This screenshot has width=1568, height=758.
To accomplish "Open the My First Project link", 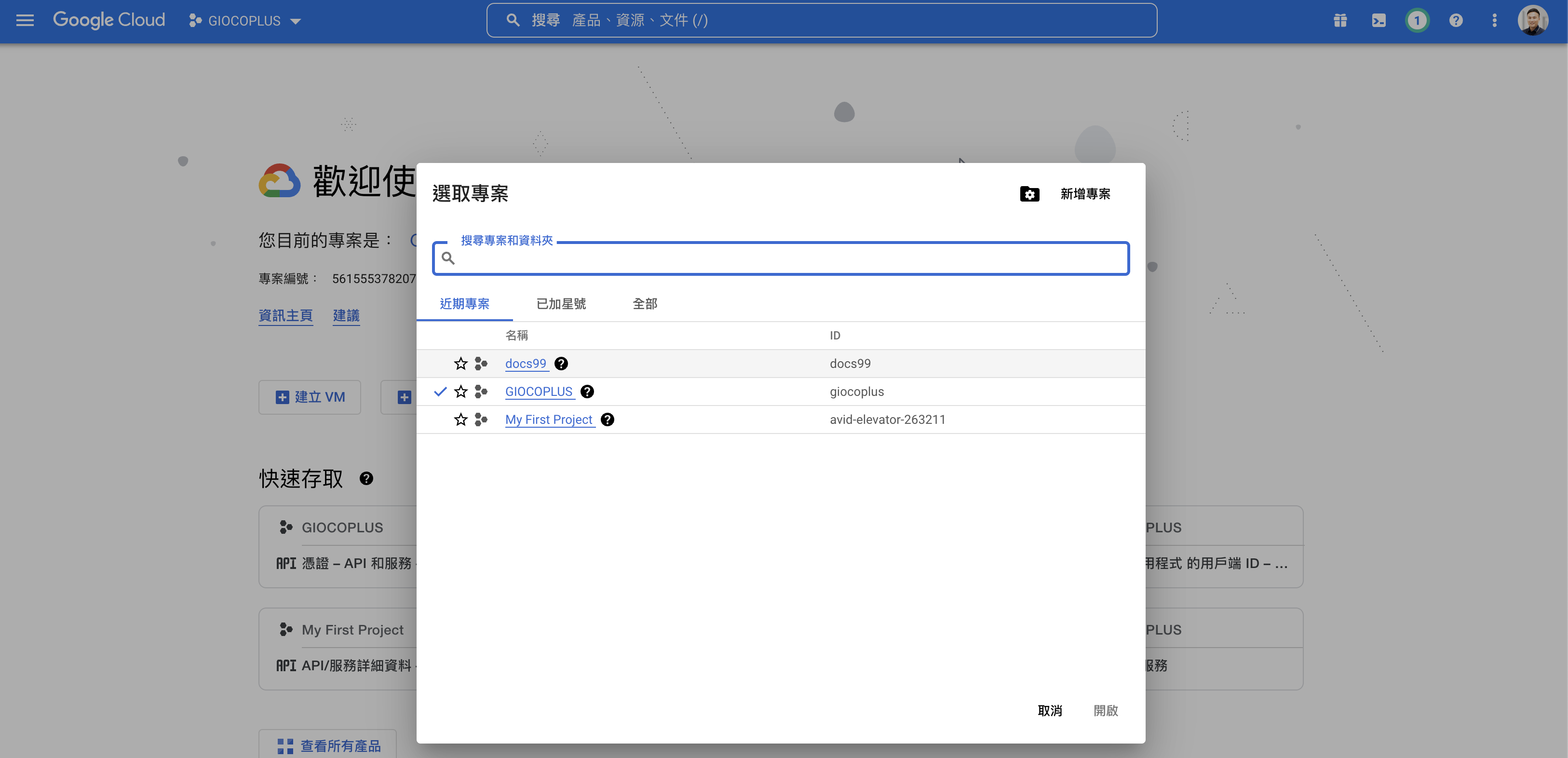I will (548, 420).
